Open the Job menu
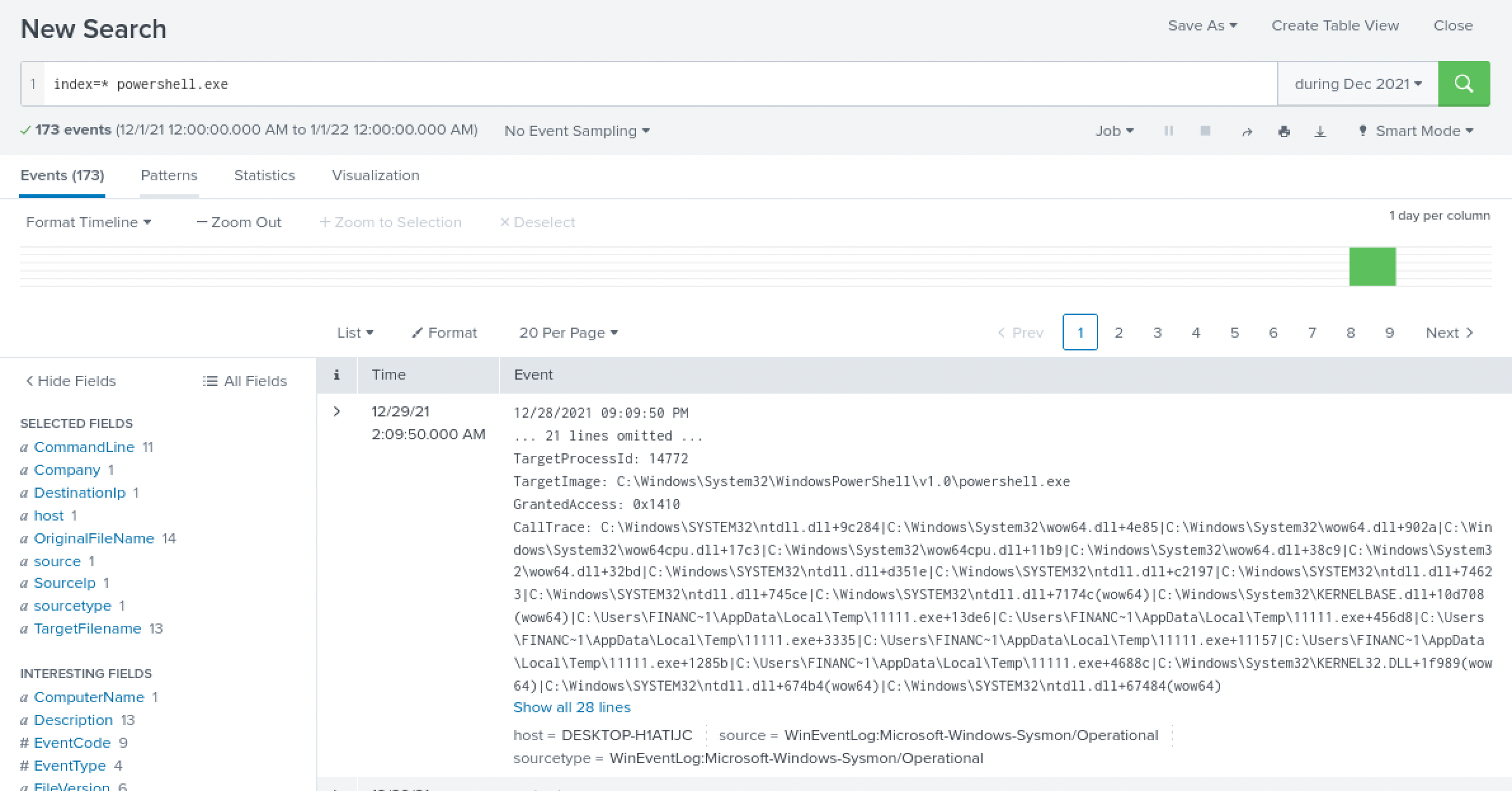The height and width of the screenshot is (791, 1512). [x=1114, y=131]
